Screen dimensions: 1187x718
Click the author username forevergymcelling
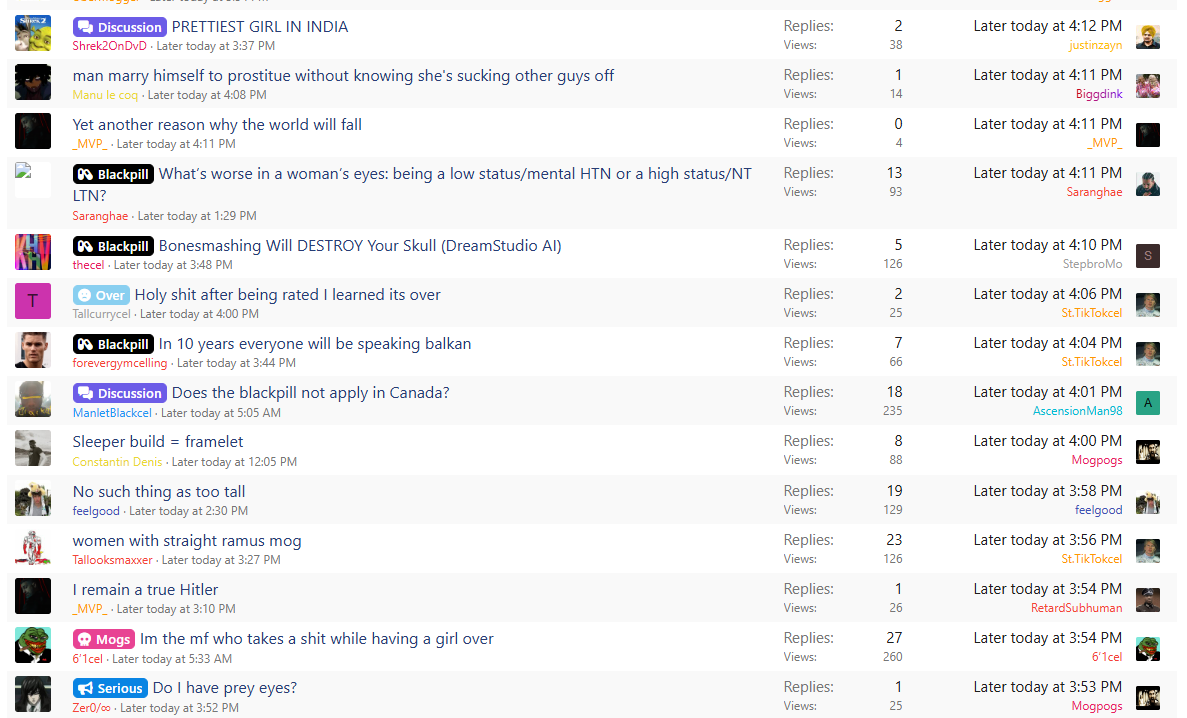pos(120,363)
